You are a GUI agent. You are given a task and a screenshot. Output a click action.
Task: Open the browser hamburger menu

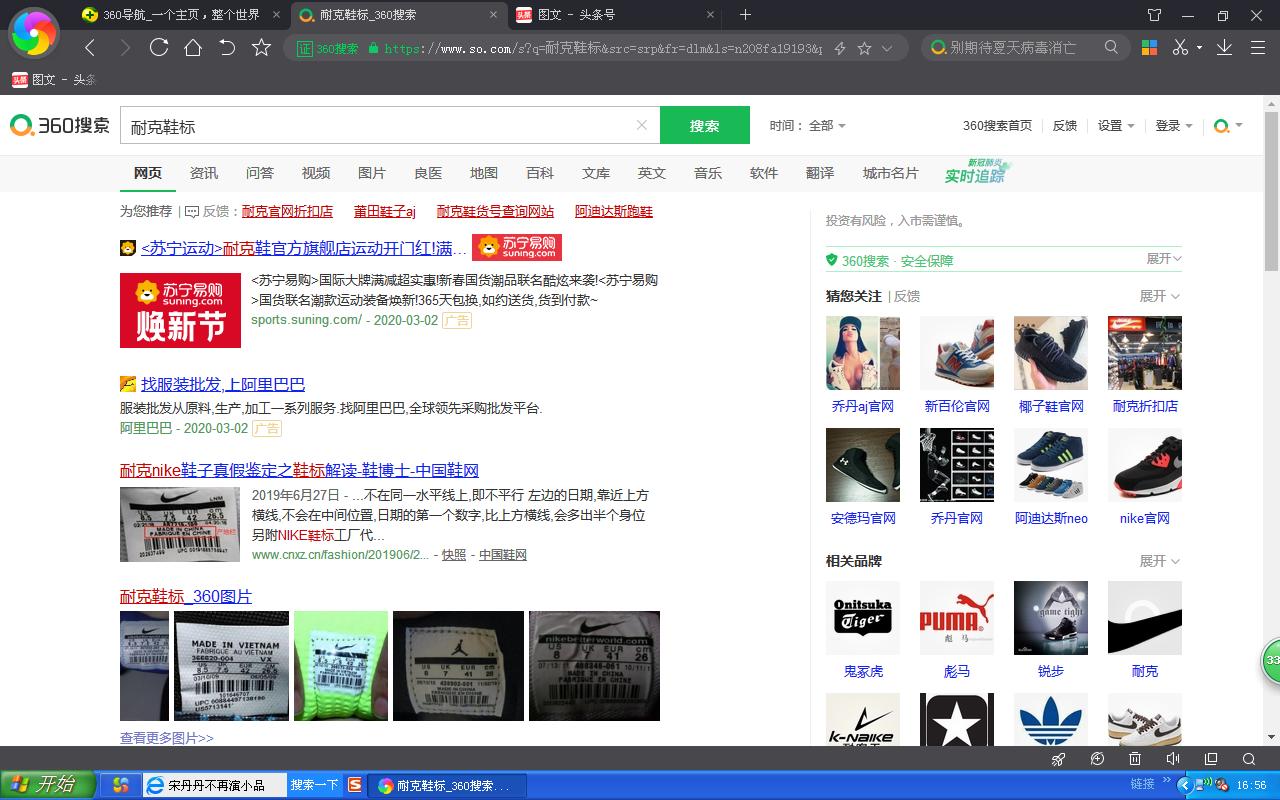pos(1258,46)
